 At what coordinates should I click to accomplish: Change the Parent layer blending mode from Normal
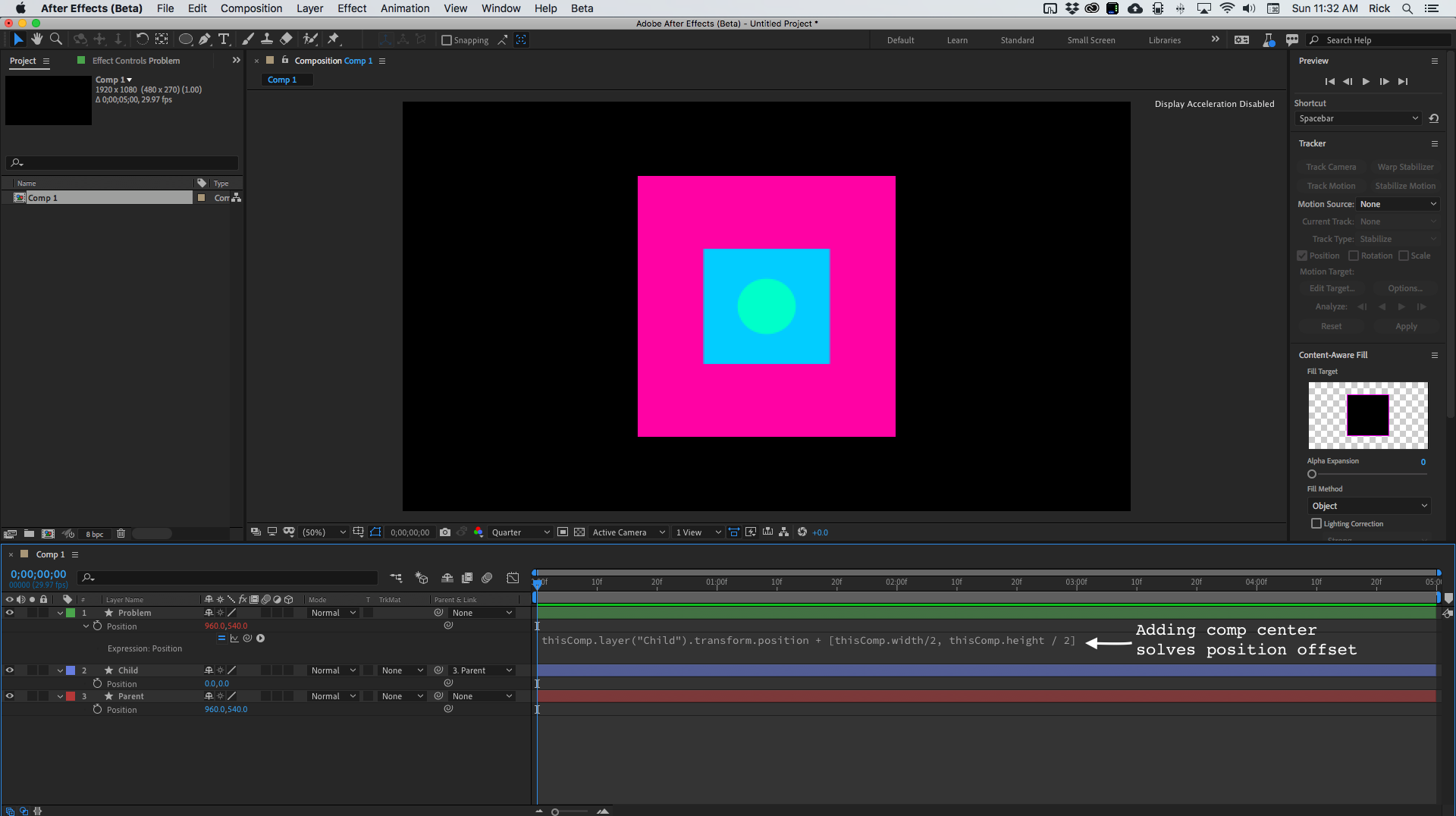pyautogui.click(x=331, y=695)
